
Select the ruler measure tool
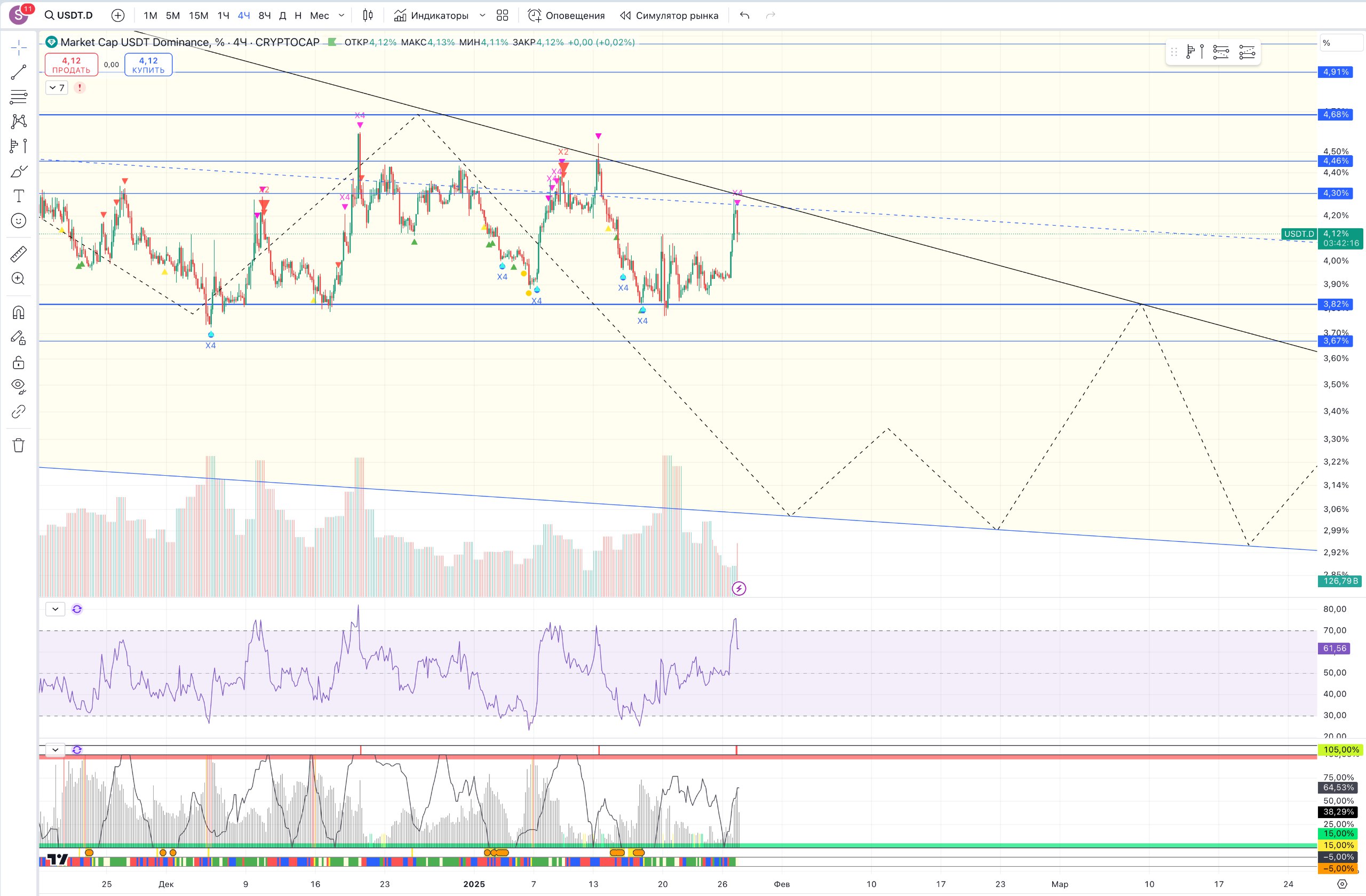pyautogui.click(x=18, y=253)
